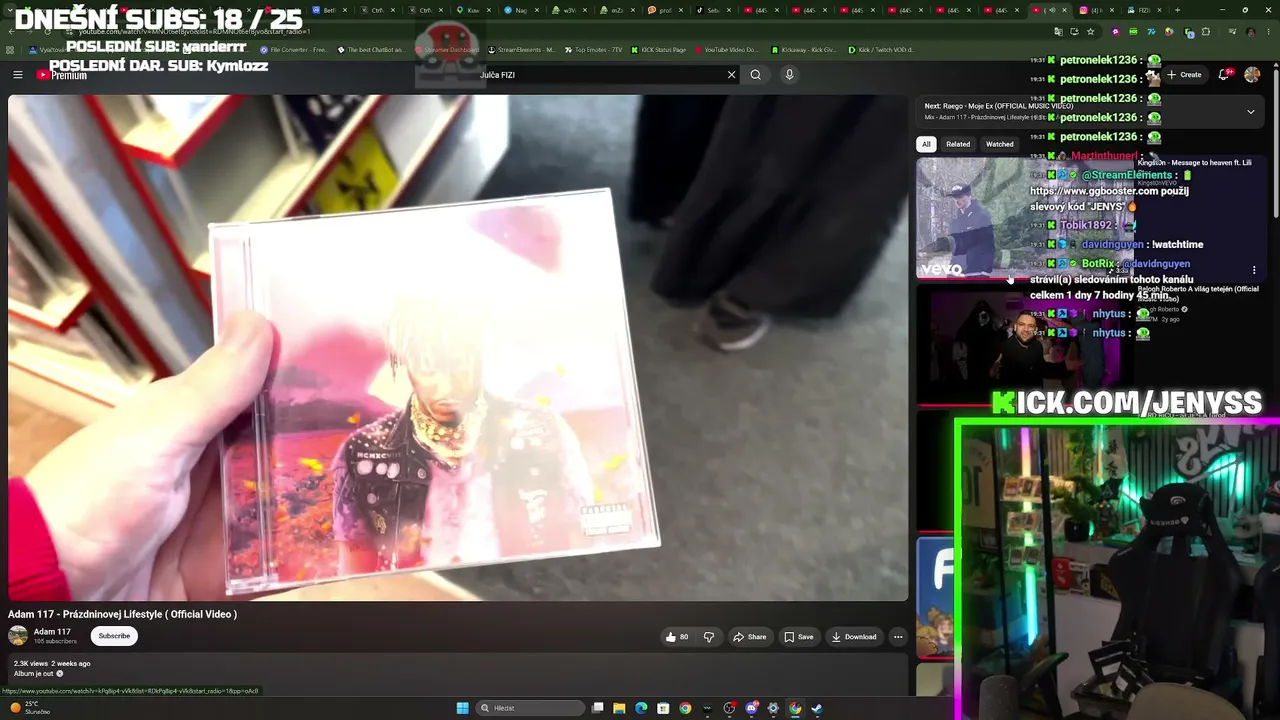The width and height of the screenshot is (1280, 720).
Task: Open the Settings gear on the taskbar
Action: pyautogui.click(x=773, y=708)
